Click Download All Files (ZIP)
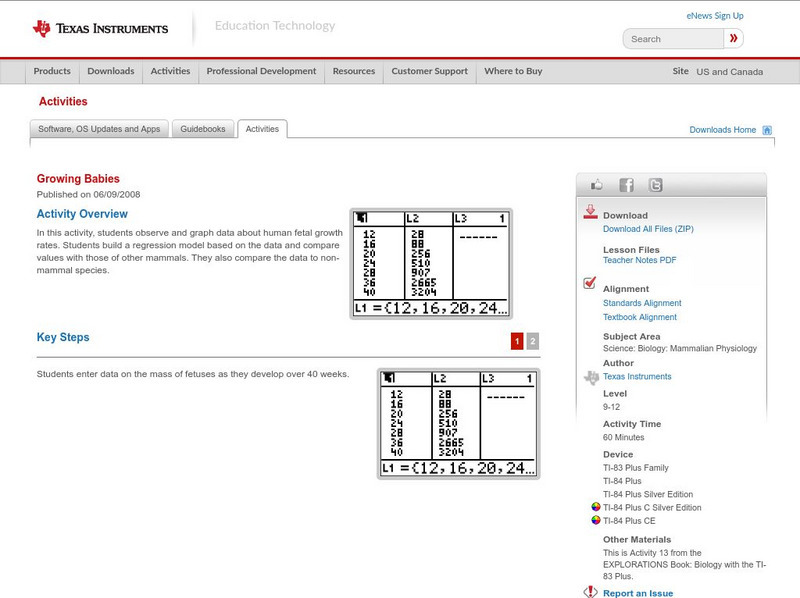Viewport: 800px width, 598px height. tap(648, 229)
